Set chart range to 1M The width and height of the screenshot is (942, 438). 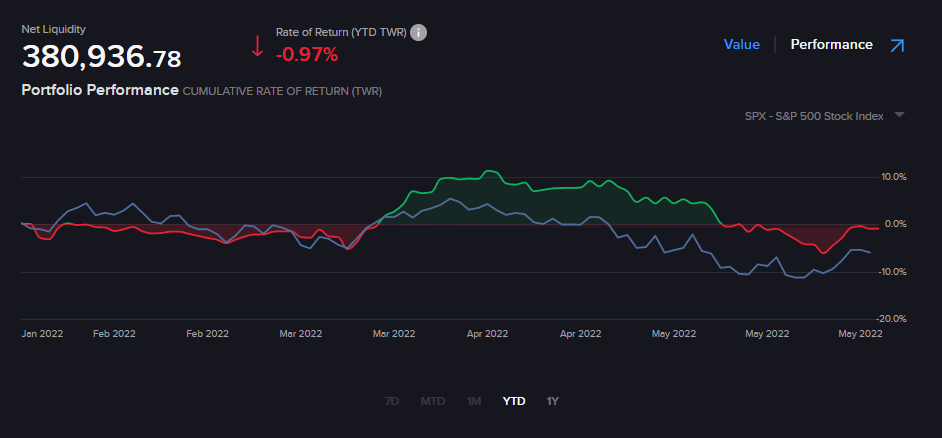474,401
